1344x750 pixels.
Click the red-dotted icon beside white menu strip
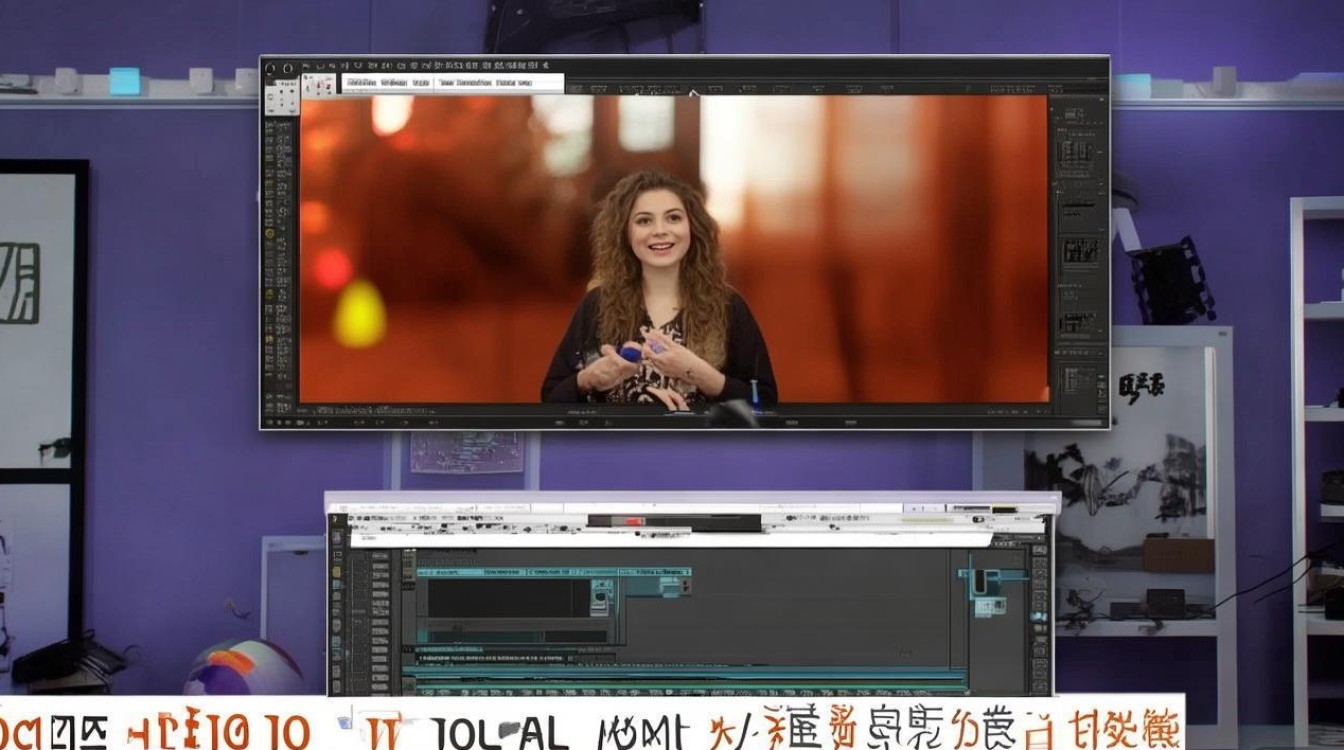pyautogui.click(x=320, y=85)
